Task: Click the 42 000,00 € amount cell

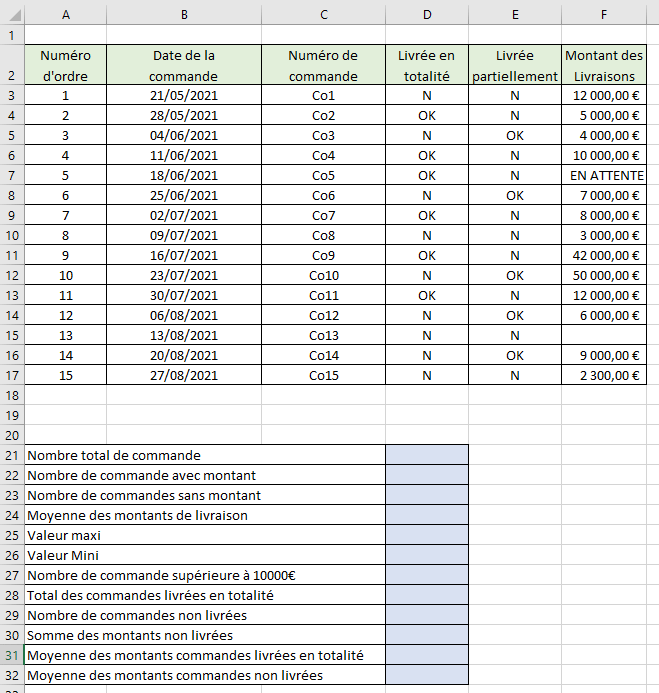Action: coord(603,255)
